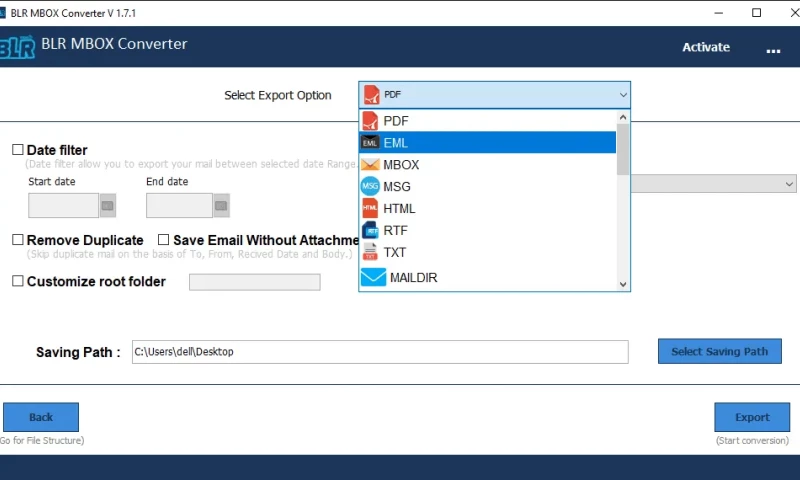Choose HTML from export list
The width and height of the screenshot is (800, 480).
[488, 209]
